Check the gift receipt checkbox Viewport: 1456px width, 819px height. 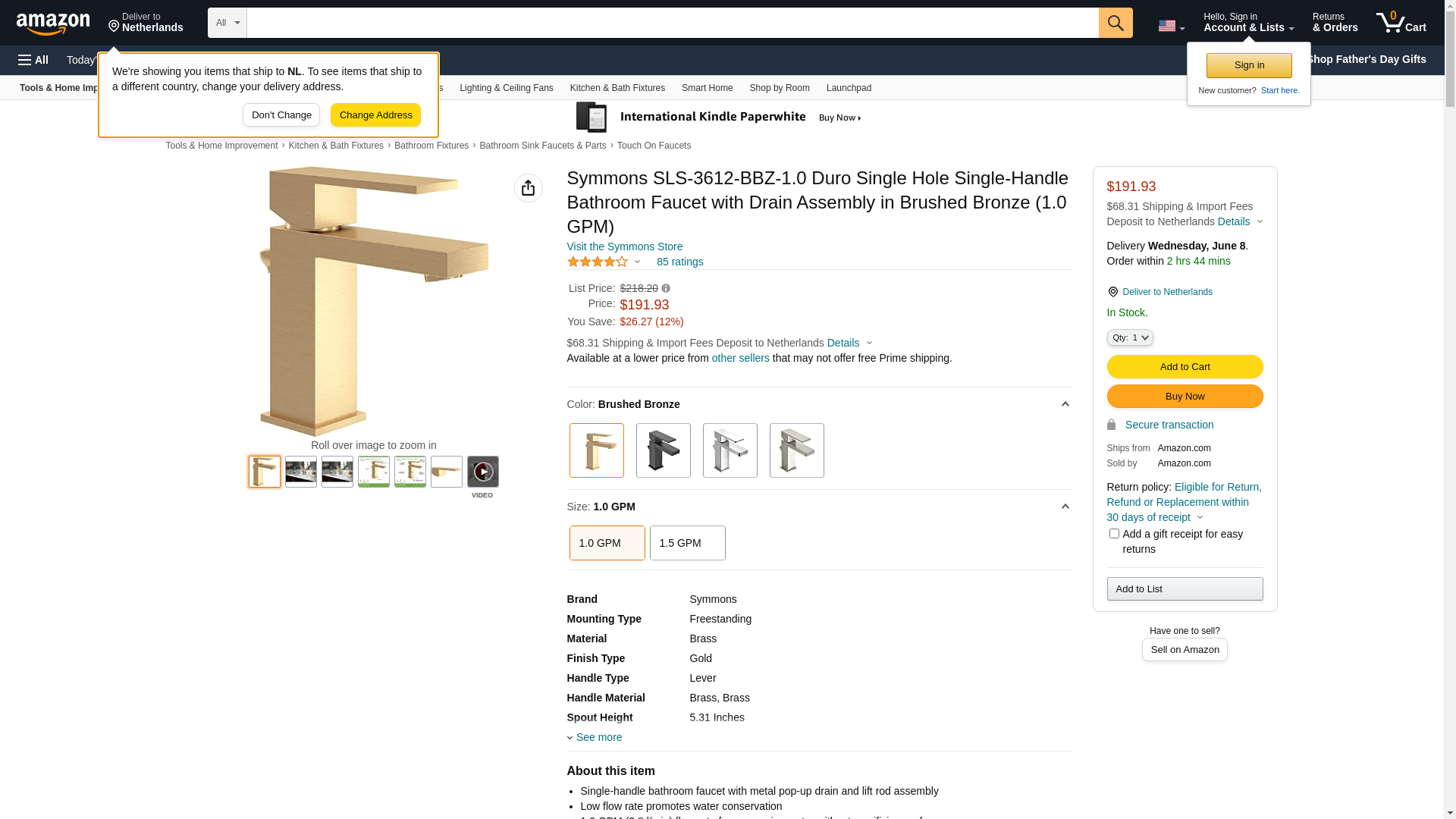(1114, 534)
